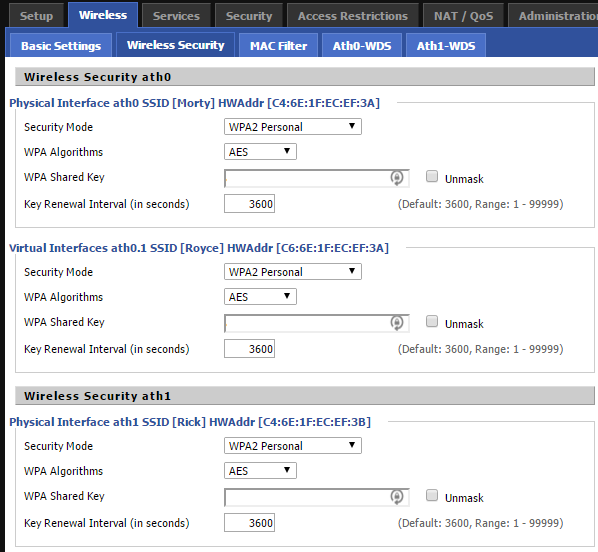
Task: Open the Access Restrictions tab
Action: click(x=353, y=16)
